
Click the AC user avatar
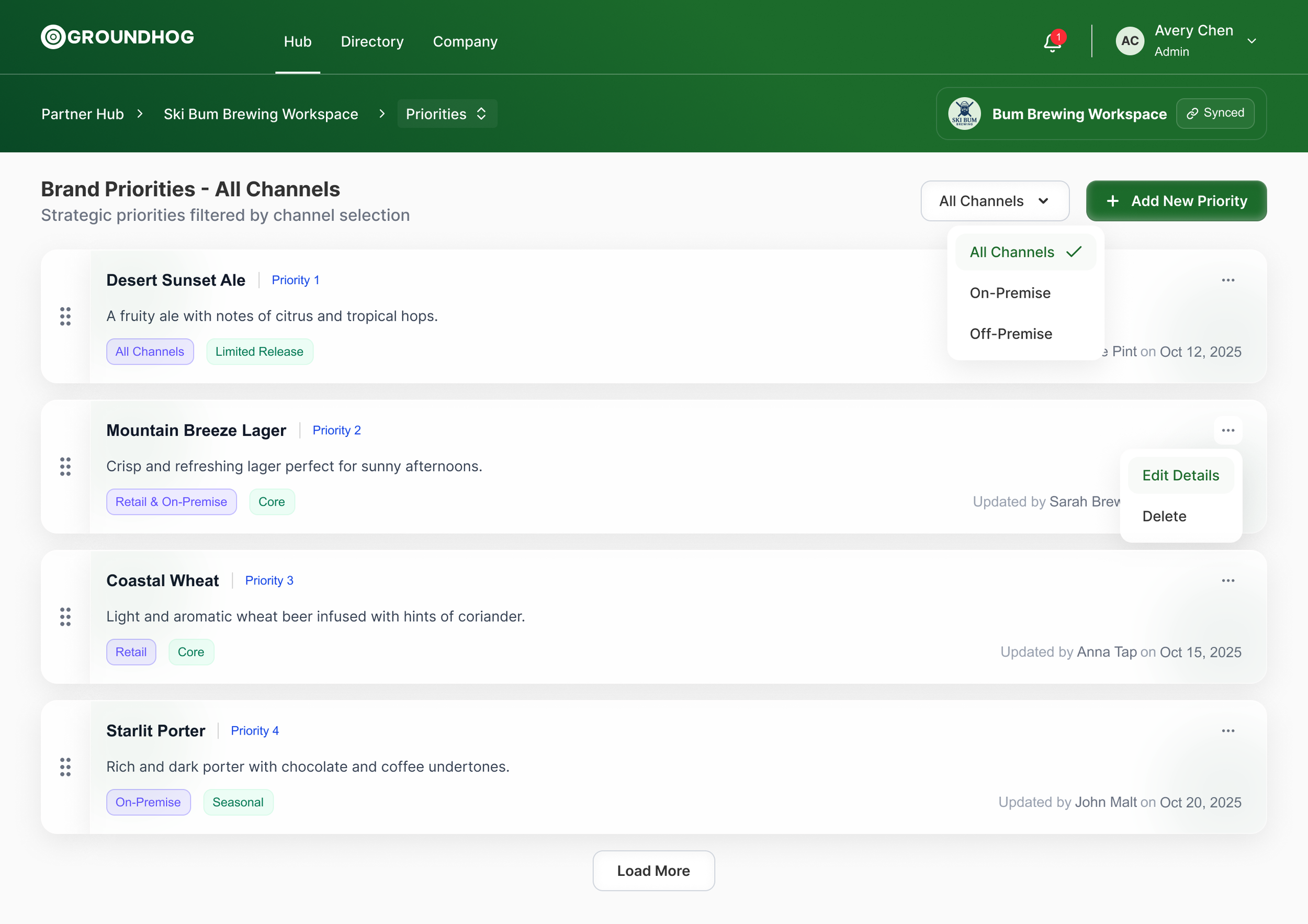pyautogui.click(x=1130, y=41)
